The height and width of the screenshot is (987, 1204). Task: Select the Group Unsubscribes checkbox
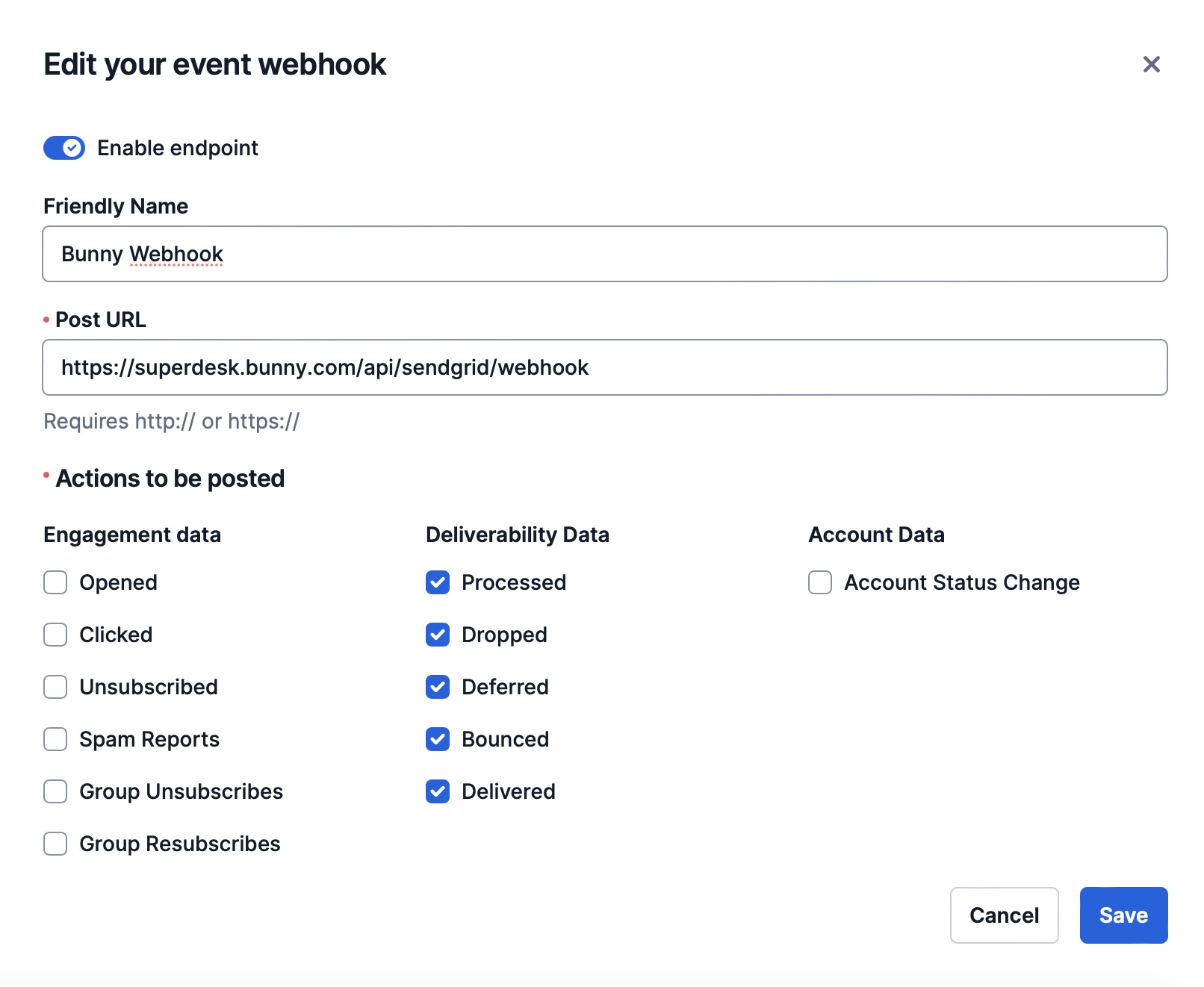pos(55,791)
